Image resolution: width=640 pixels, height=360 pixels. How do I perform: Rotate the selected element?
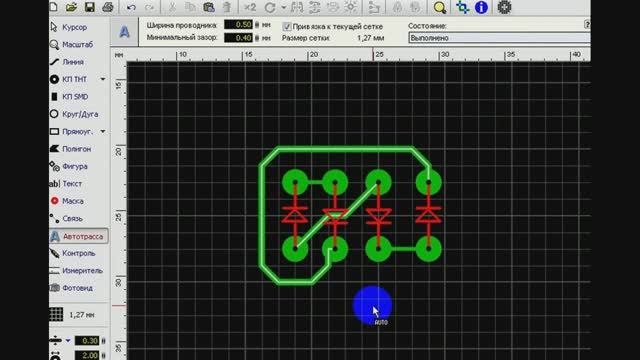270,7
